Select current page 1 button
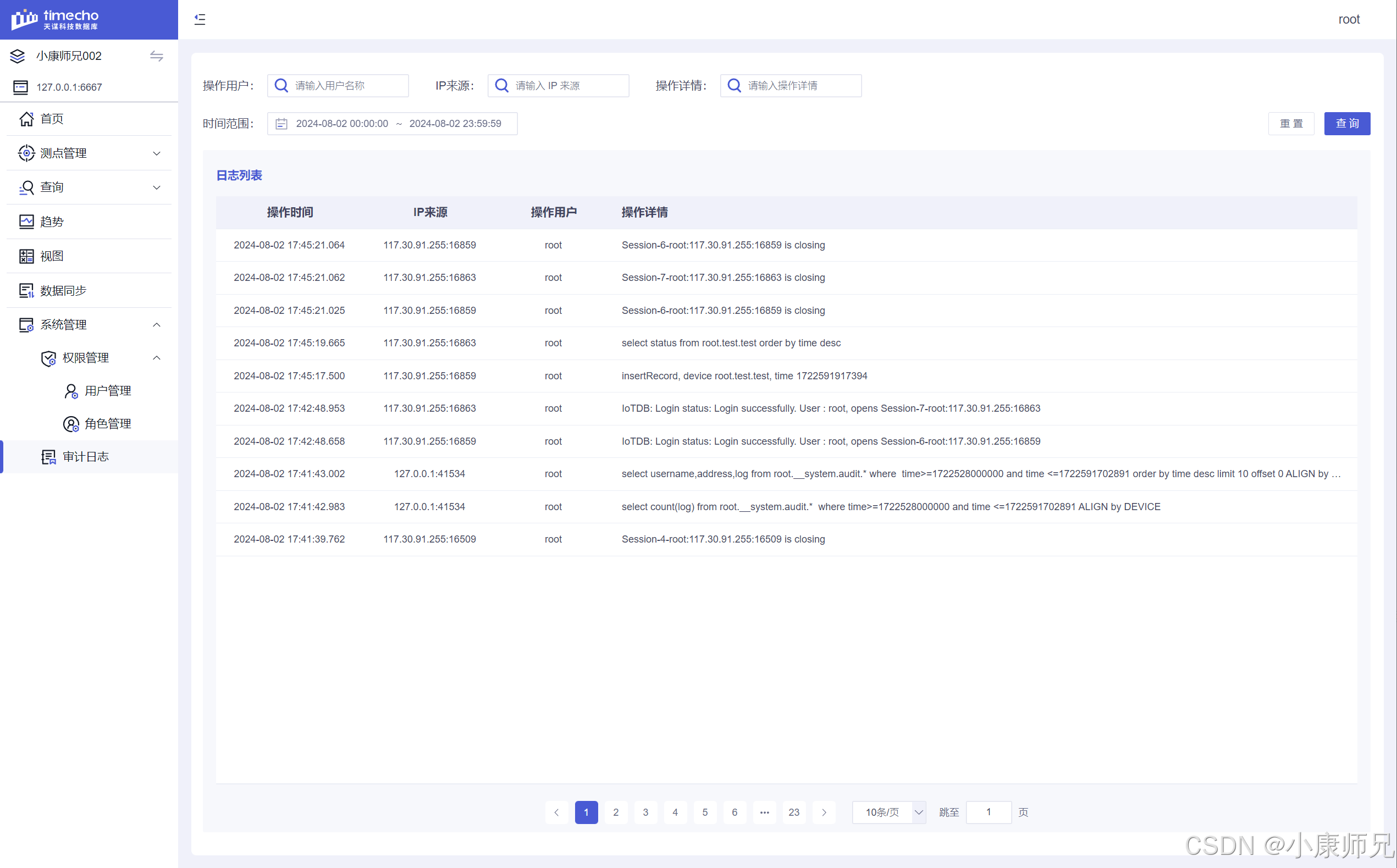1397x868 pixels. click(x=586, y=812)
